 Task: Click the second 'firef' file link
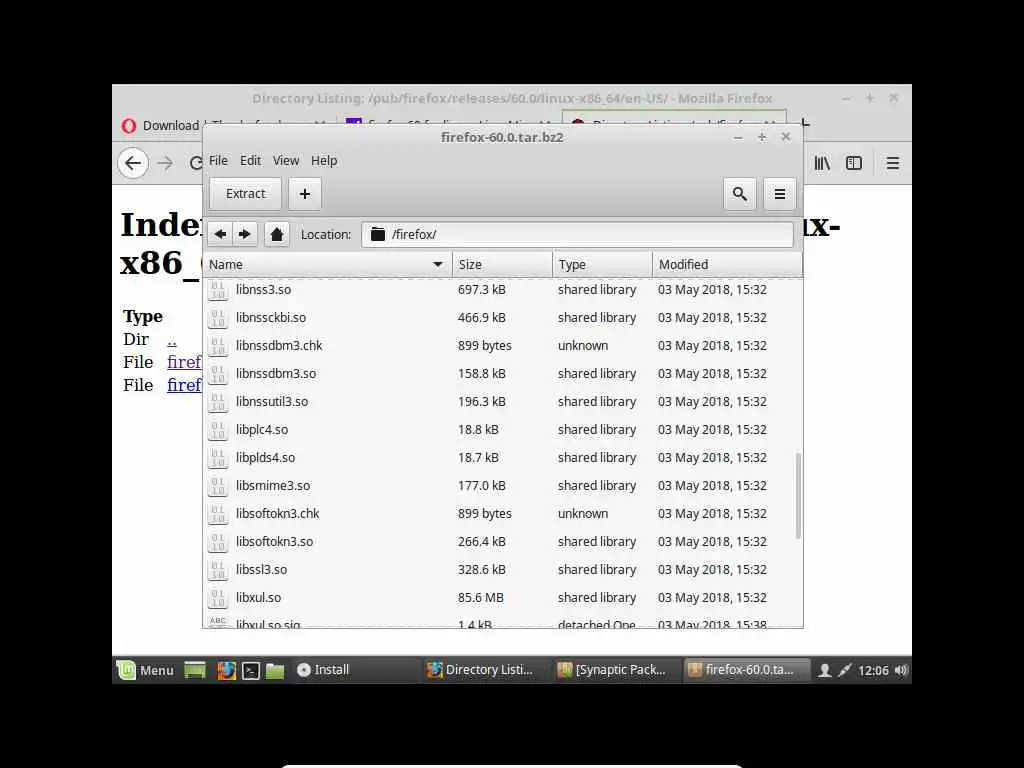click(x=184, y=385)
